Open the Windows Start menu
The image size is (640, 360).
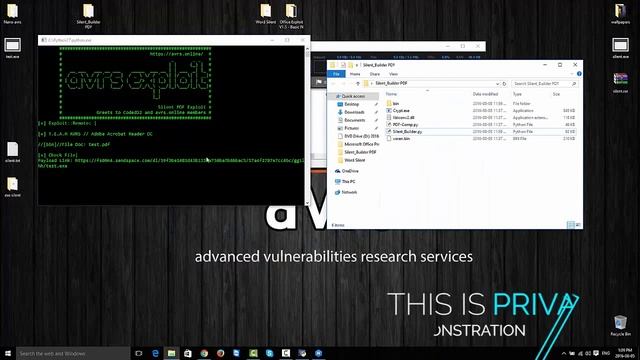[x=8, y=353]
